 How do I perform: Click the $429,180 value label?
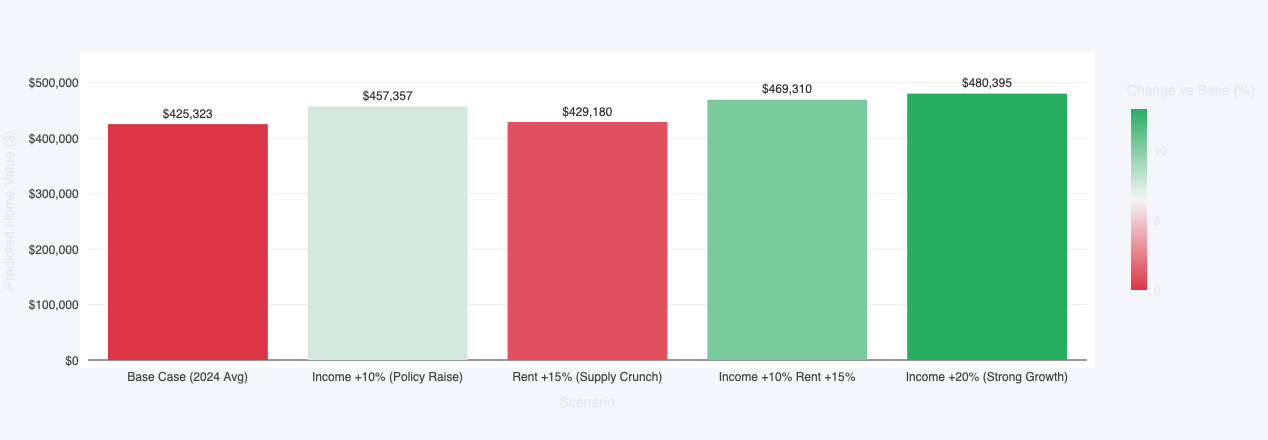587,112
